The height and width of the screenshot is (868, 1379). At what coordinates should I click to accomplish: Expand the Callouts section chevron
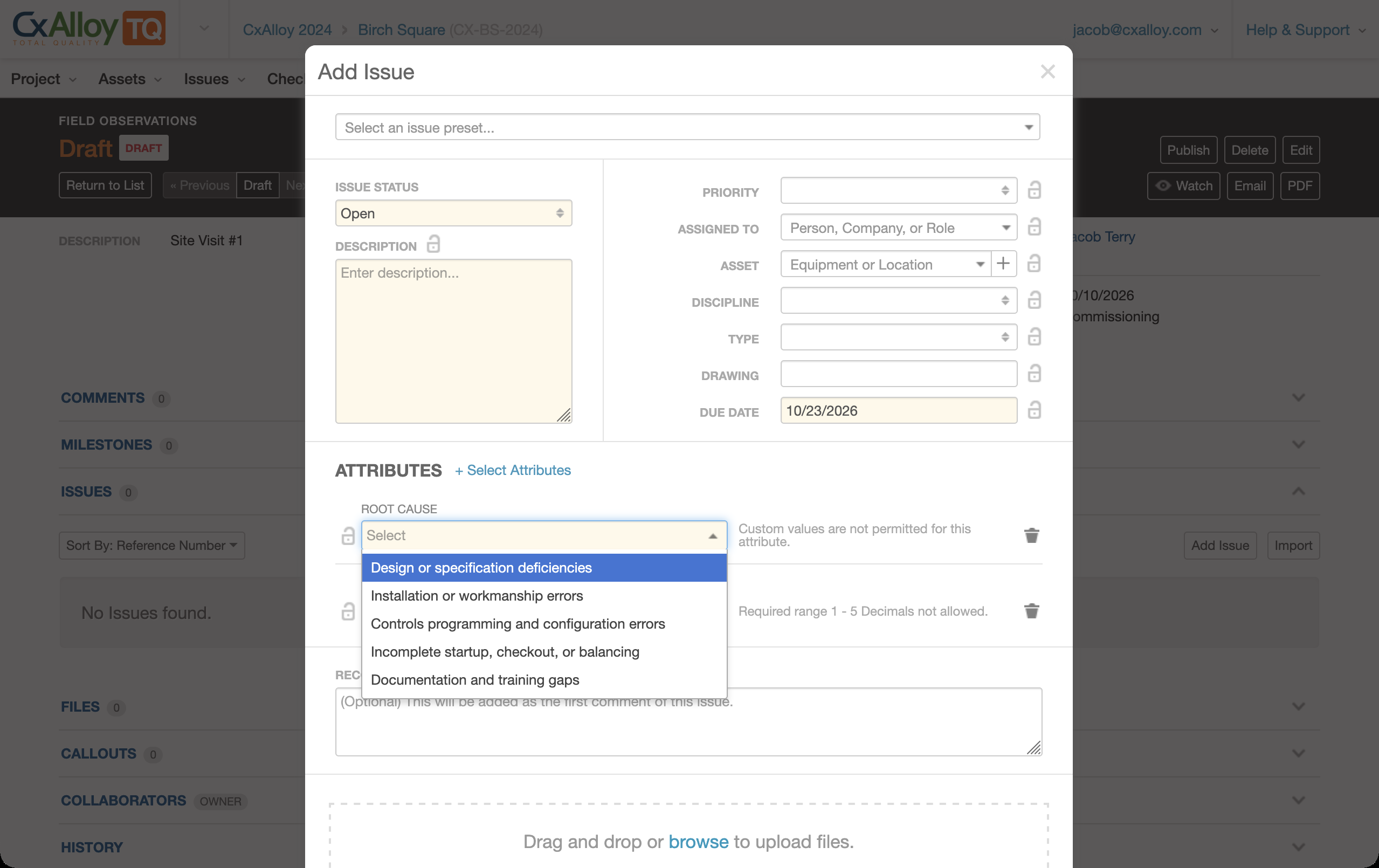click(1298, 754)
